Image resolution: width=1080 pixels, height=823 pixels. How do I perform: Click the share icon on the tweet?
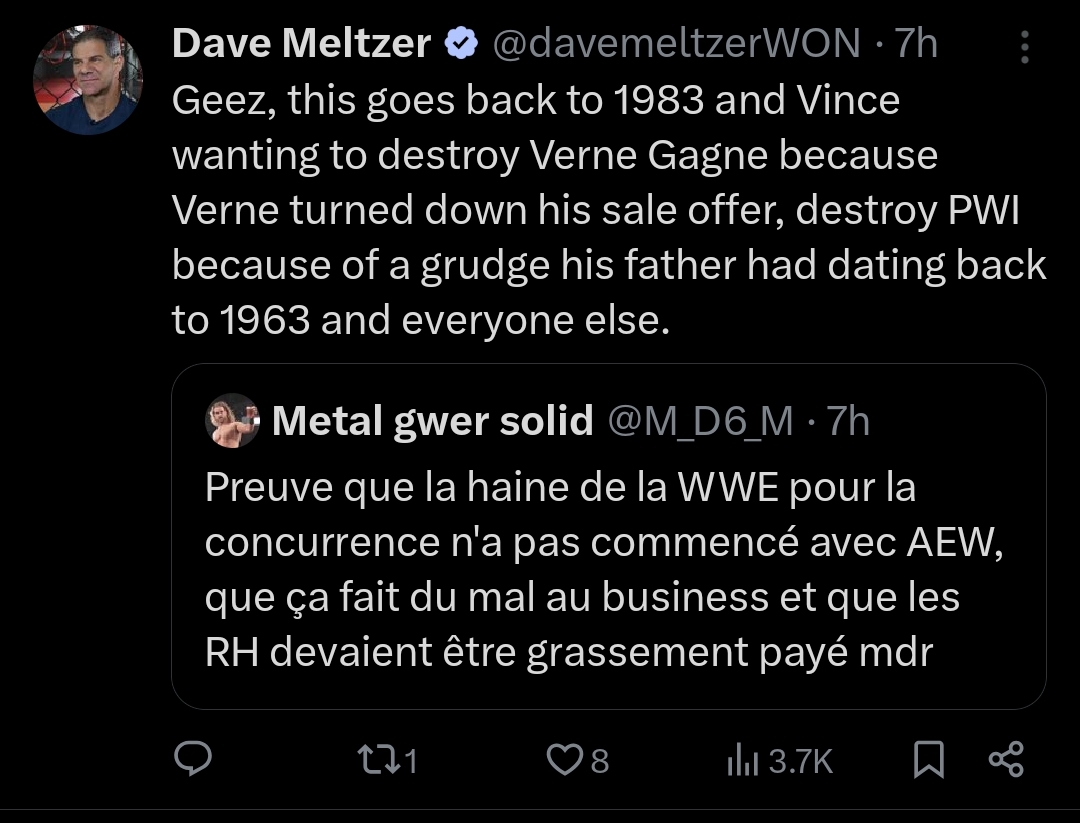[x=1005, y=761]
